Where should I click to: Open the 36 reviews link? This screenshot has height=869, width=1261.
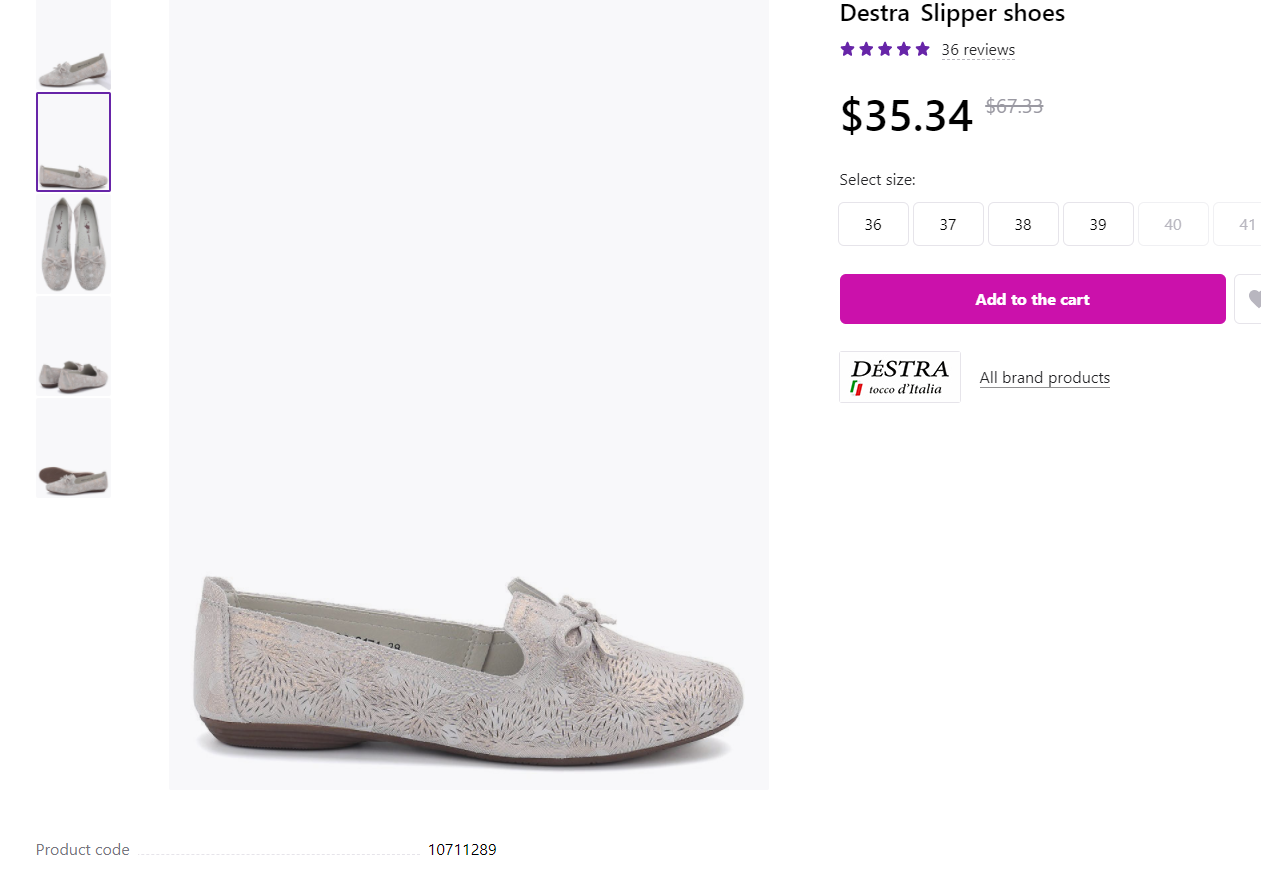pos(977,50)
